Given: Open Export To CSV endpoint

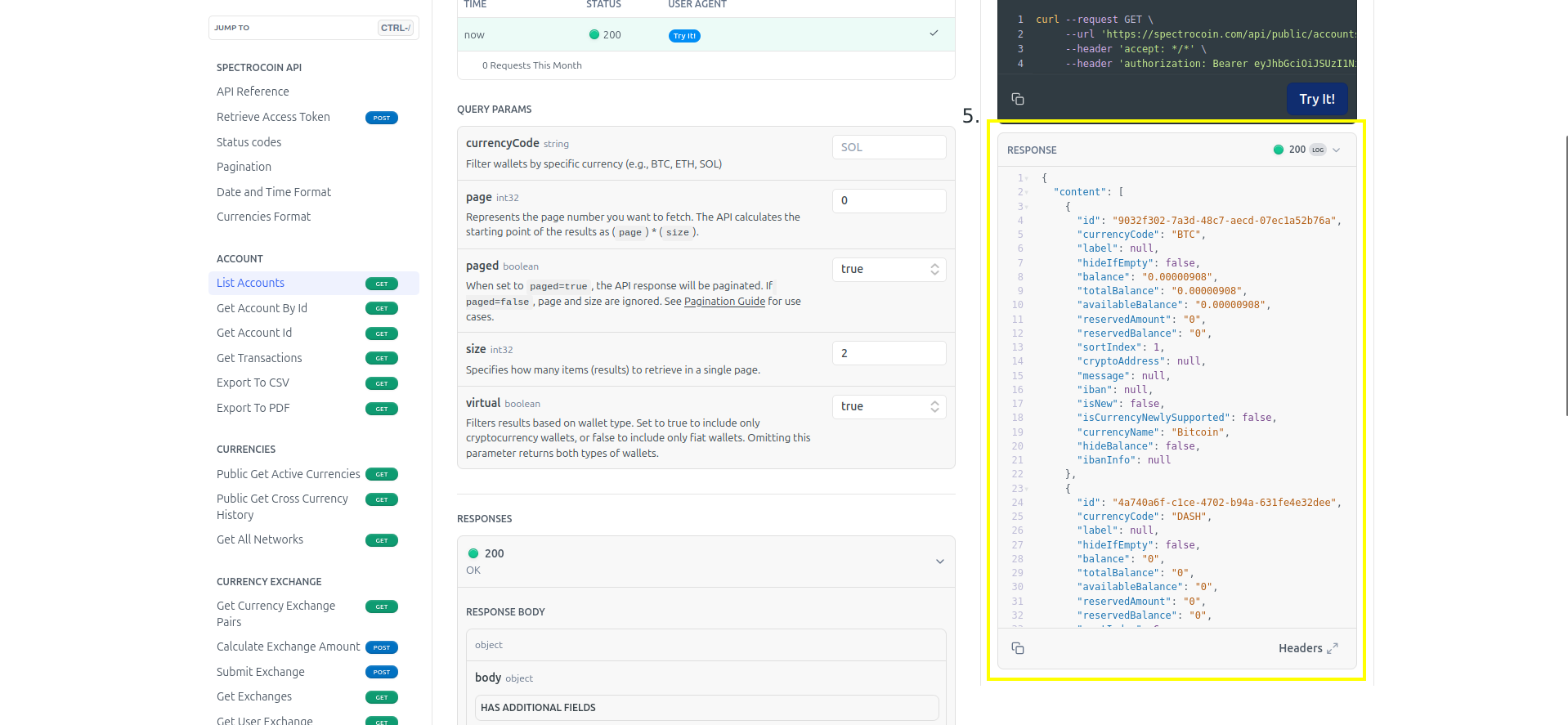Looking at the screenshot, I should [x=253, y=383].
